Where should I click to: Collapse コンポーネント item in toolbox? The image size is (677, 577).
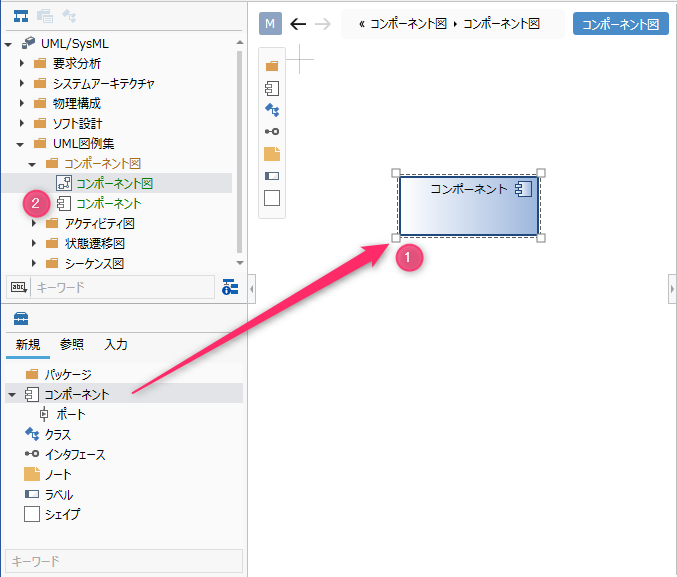(x=12, y=394)
